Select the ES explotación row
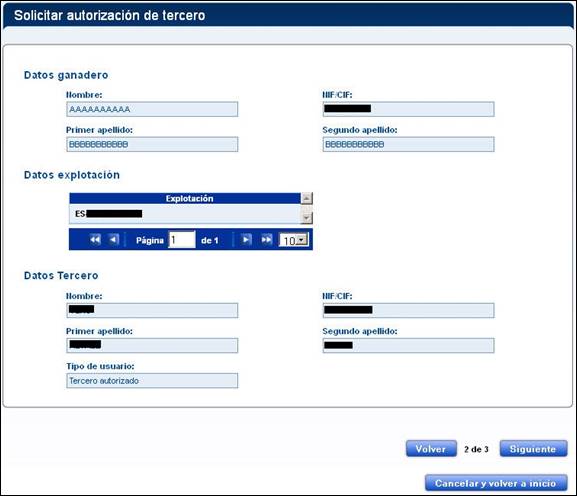 (x=185, y=214)
